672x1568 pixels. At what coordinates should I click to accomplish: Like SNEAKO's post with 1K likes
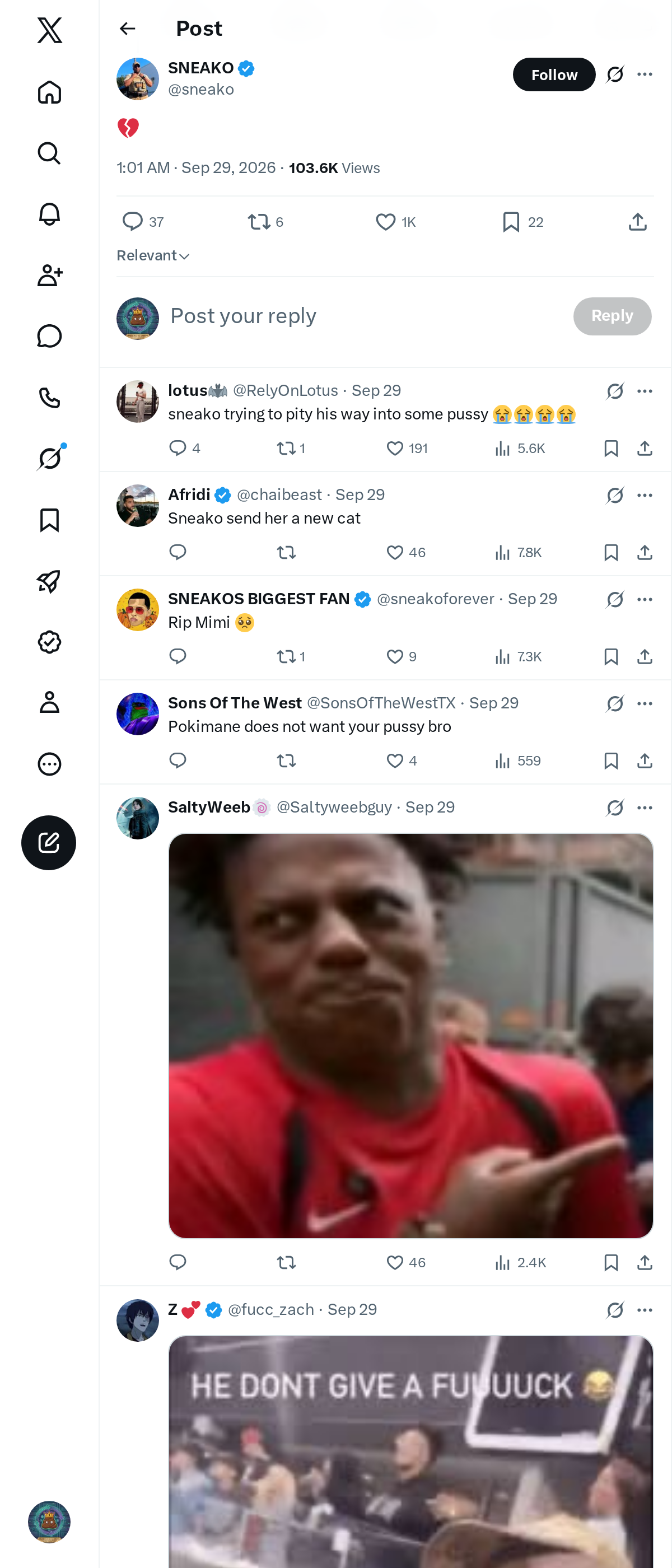396,222
